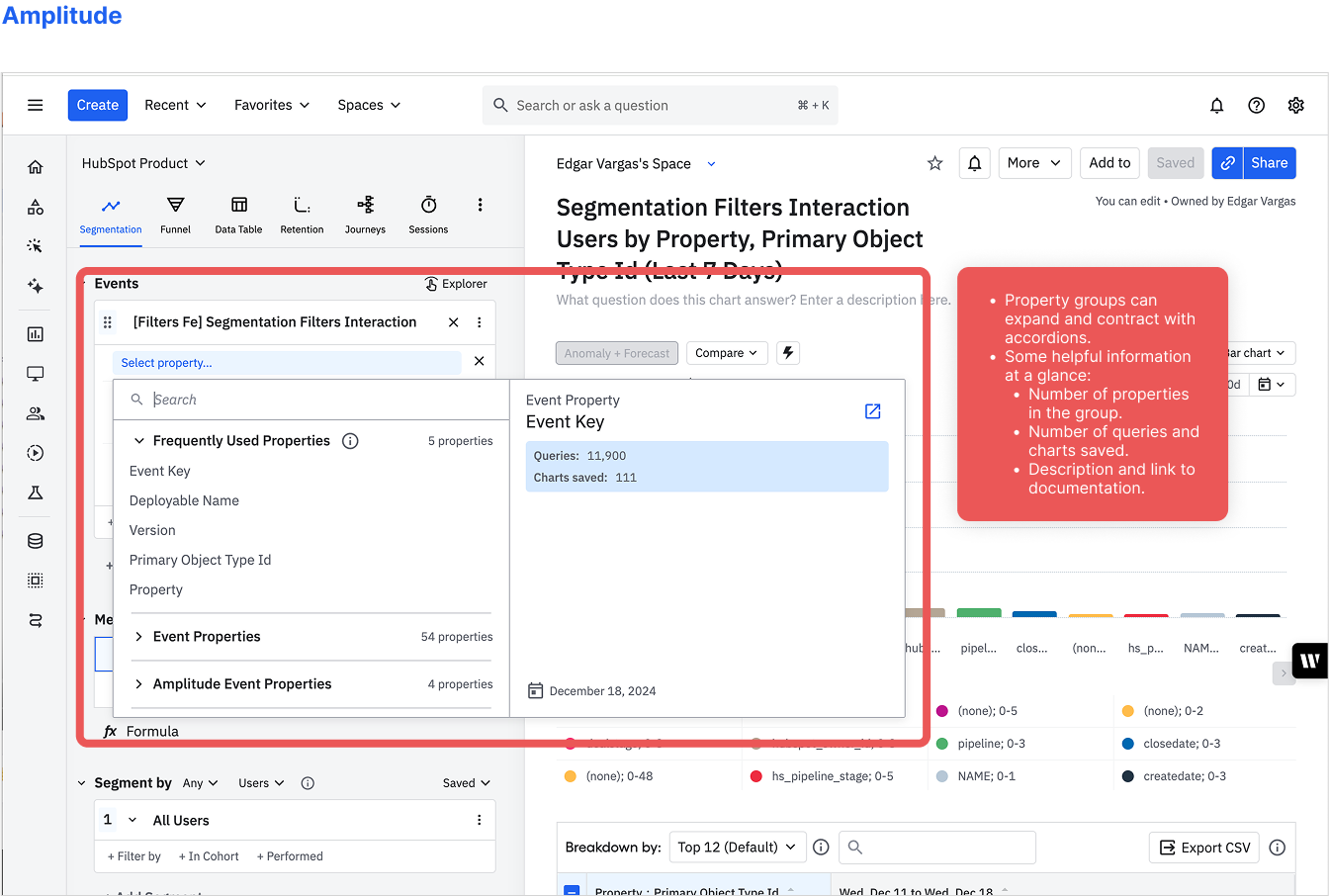Toggle the breakdown table header checkbox

pyautogui.click(x=572, y=890)
